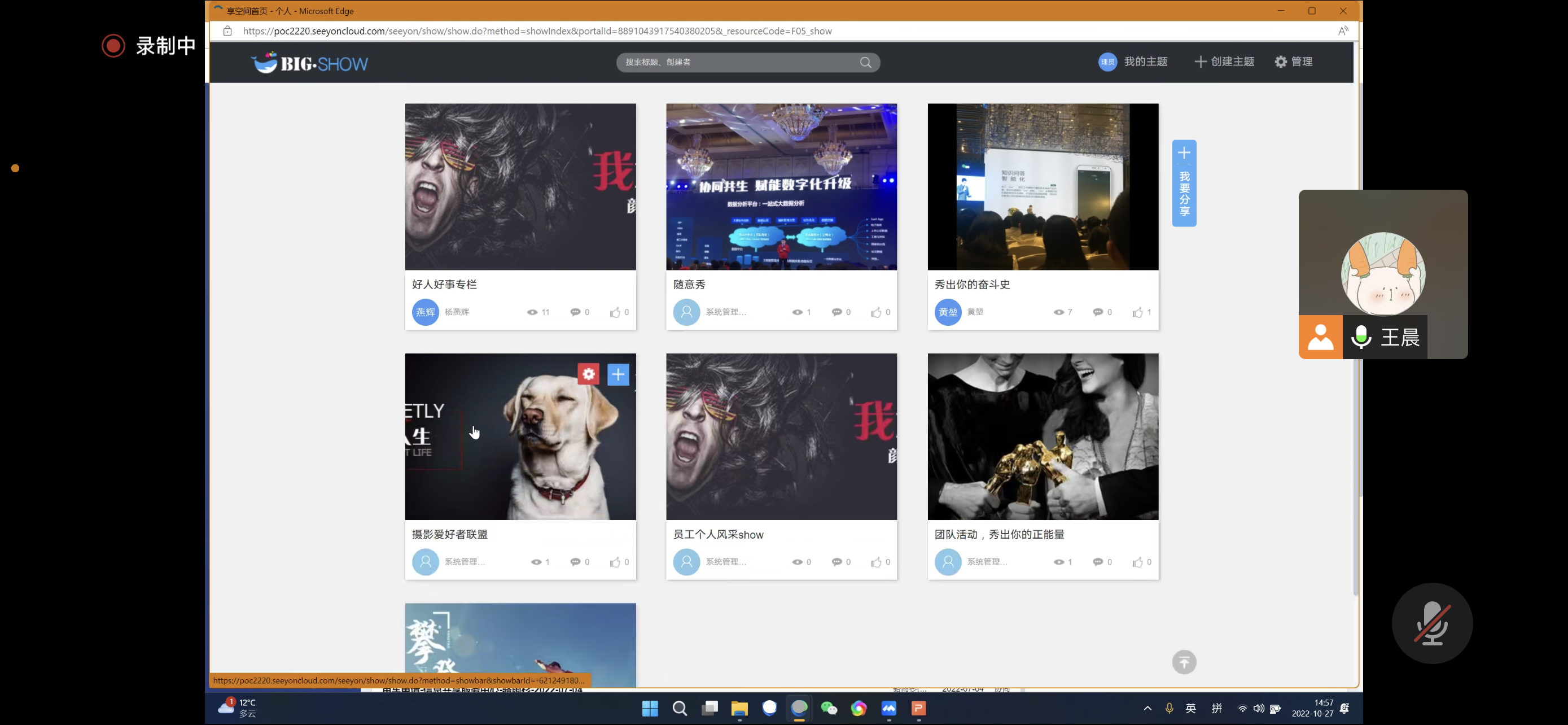Image resolution: width=1568 pixels, height=725 pixels.
Task: Click view count eye on 好人好事专栏
Action: pyautogui.click(x=532, y=312)
